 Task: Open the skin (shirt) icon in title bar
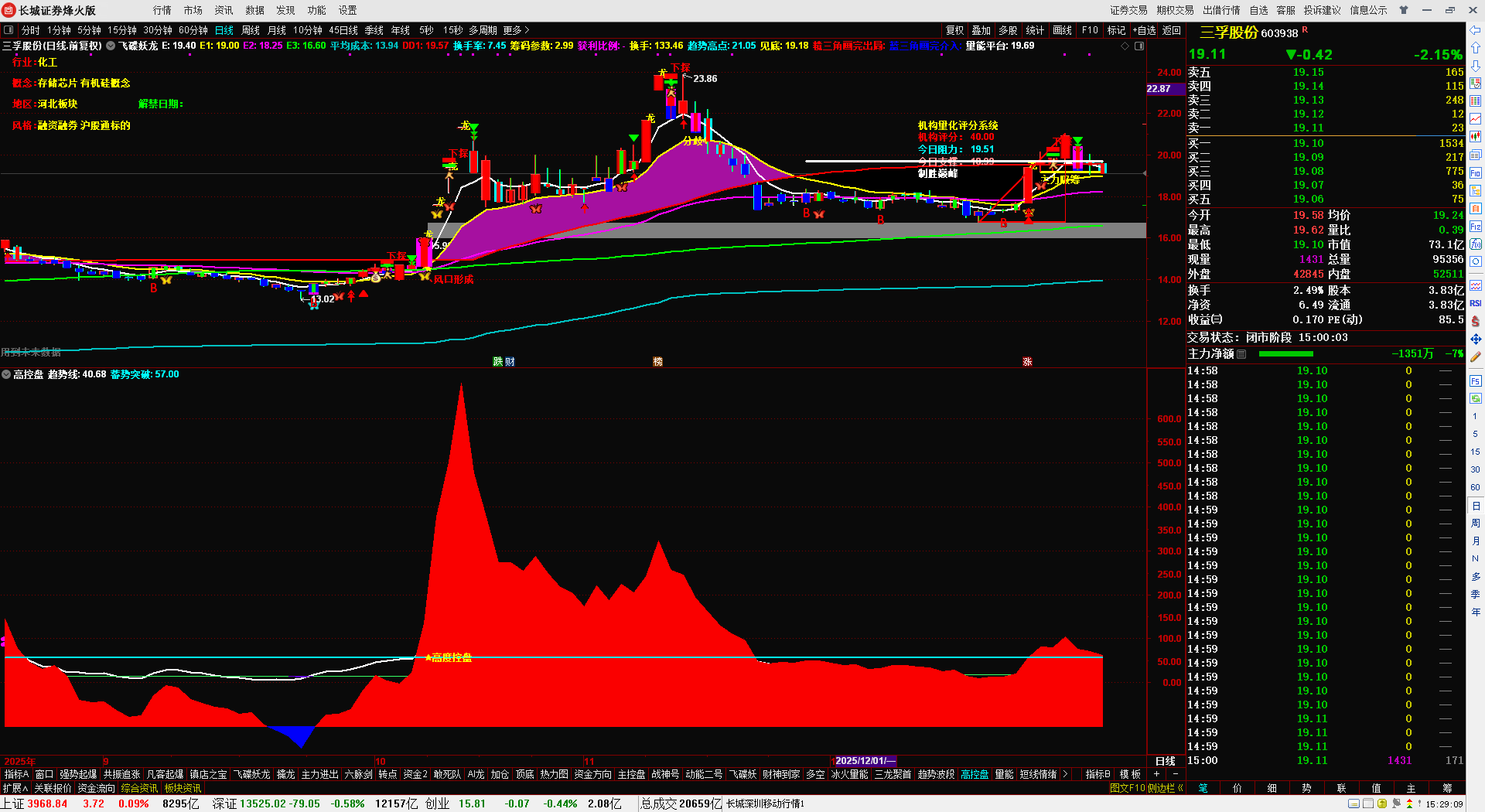[1403, 10]
